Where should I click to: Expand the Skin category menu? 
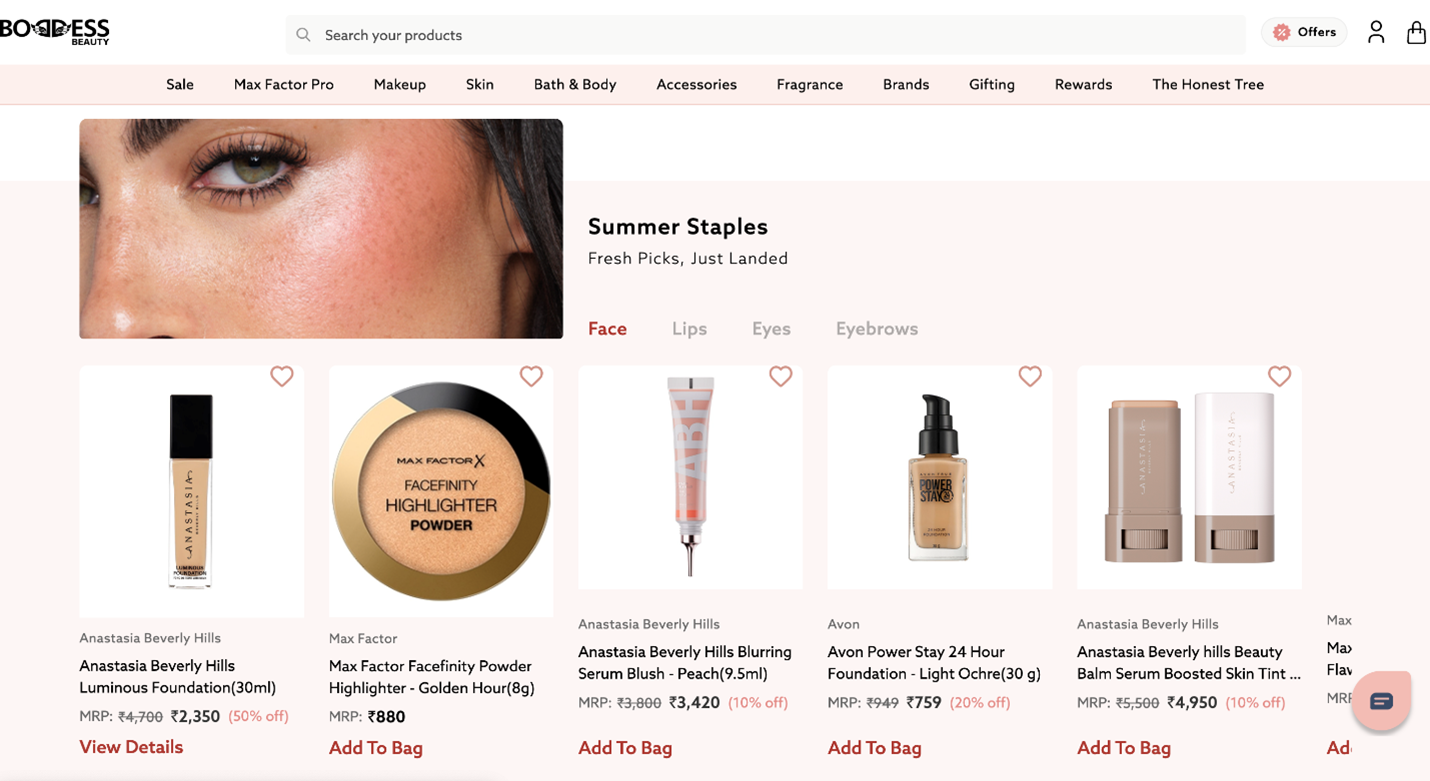(480, 84)
